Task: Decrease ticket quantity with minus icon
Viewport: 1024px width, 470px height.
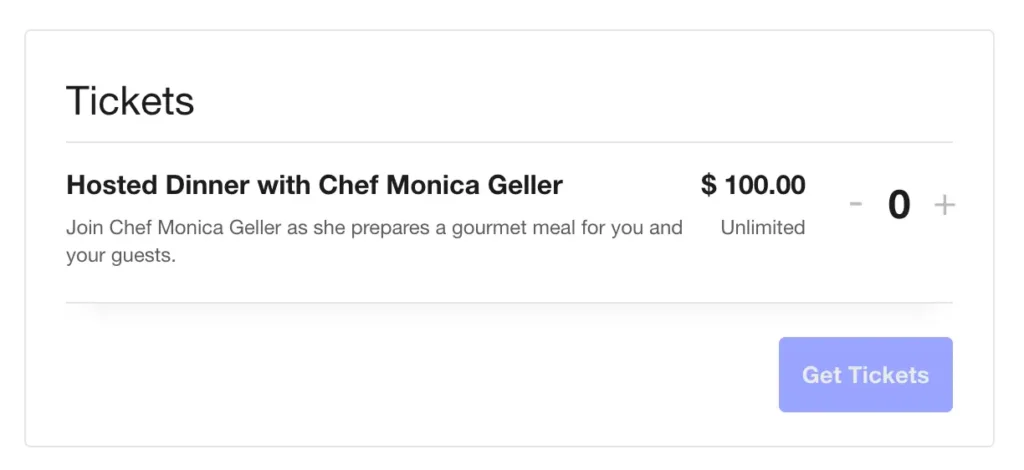Action: pos(855,205)
